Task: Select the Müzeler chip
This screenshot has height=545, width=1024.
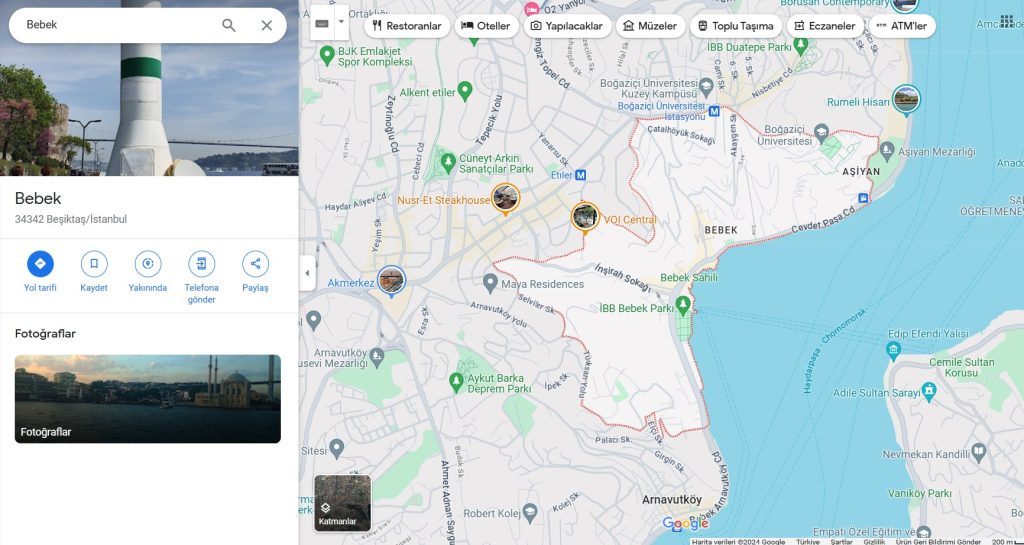Action: pos(650,26)
